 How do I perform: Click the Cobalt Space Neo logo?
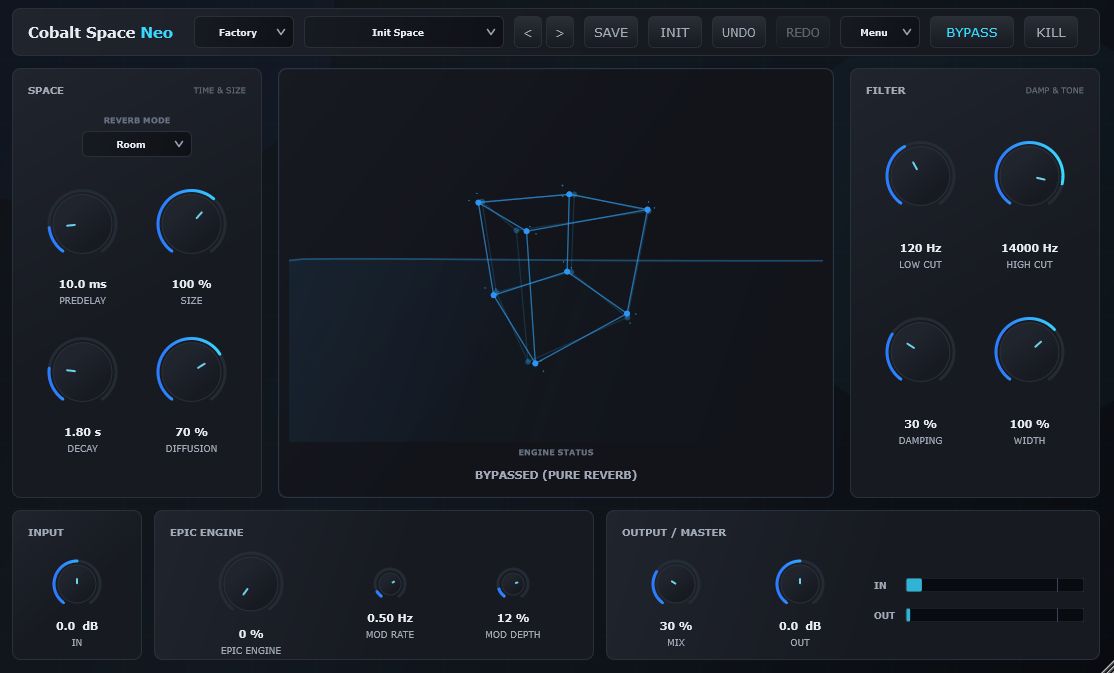coord(100,33)
